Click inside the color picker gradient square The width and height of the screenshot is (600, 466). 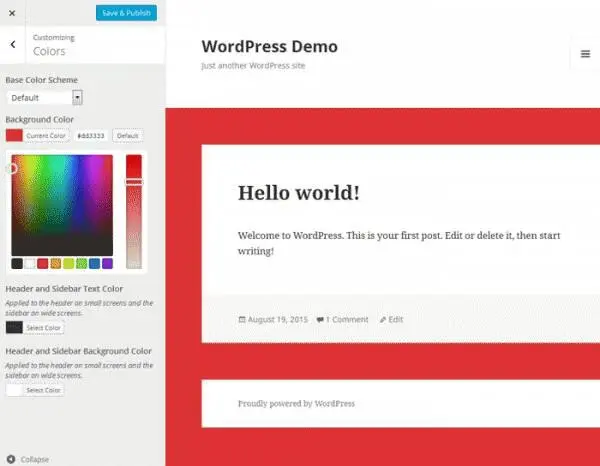62,205
